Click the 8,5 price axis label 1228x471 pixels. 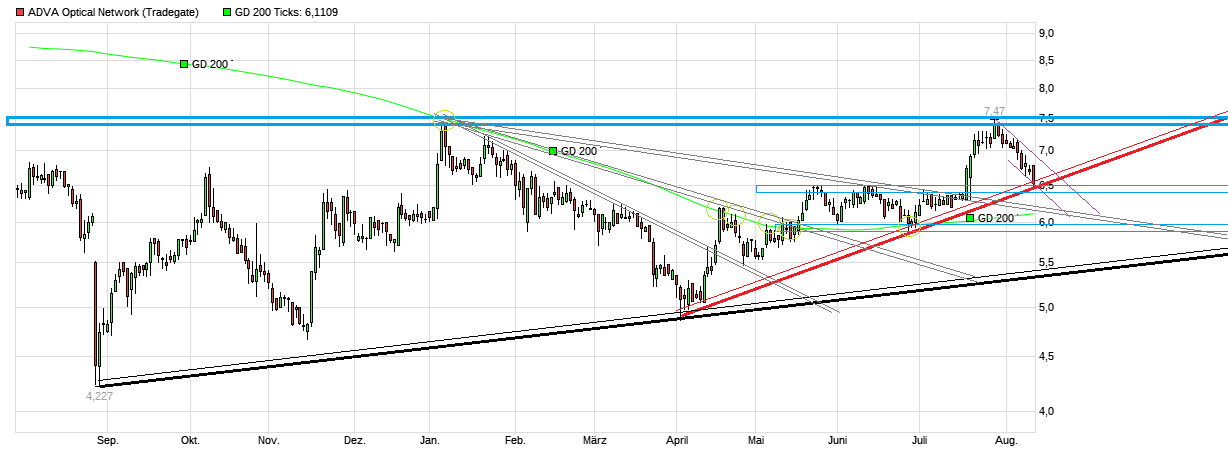point(1047,61)
